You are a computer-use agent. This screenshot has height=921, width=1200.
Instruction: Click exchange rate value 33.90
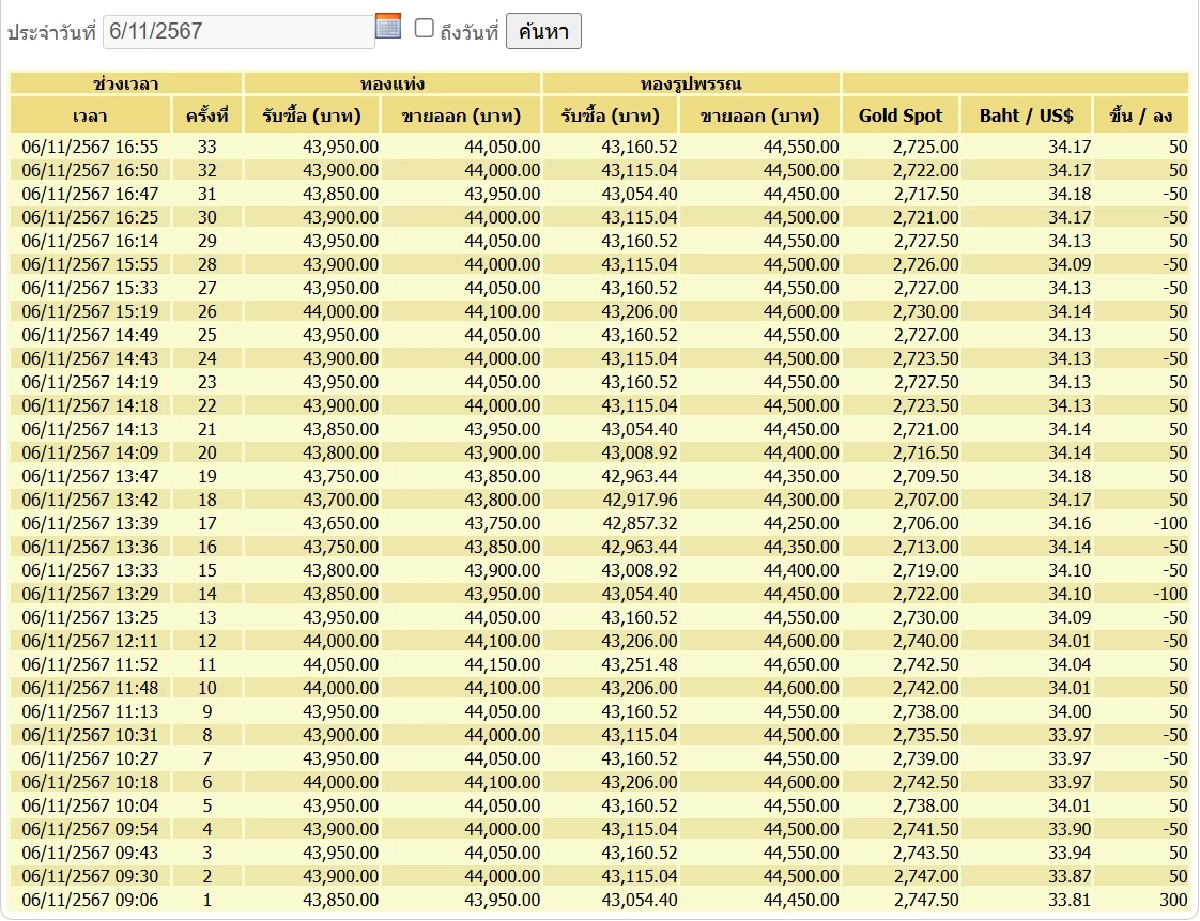(1069, 829)
